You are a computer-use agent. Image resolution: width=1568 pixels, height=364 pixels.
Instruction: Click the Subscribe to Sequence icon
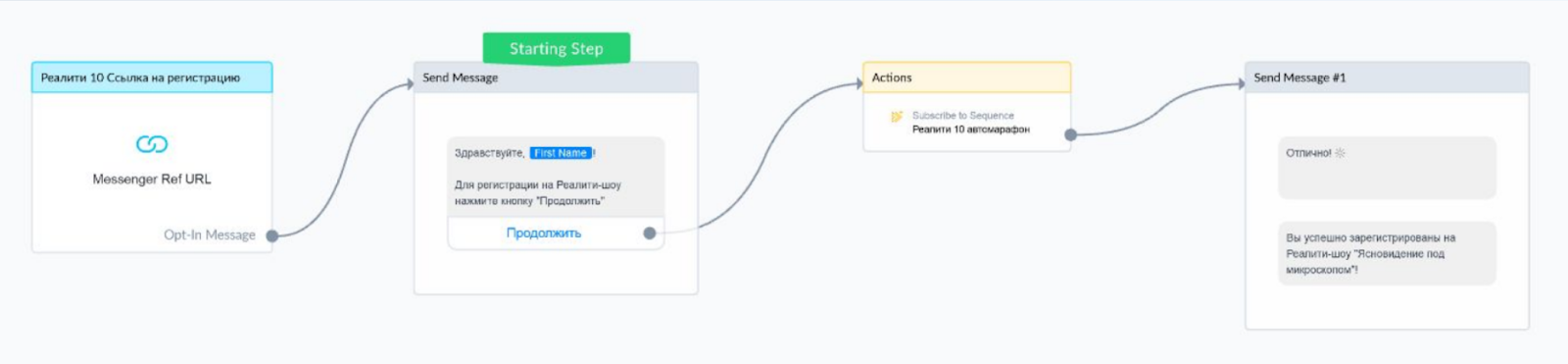(896, 117)
